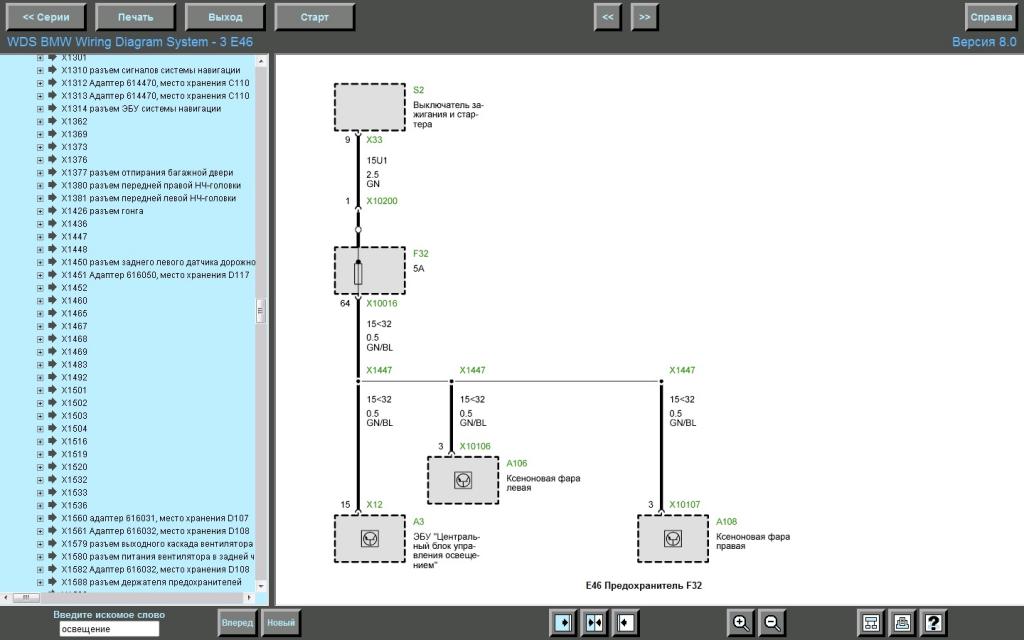1024x640 pixels.
Task: Click the tree panel scroll-up arrow
Action: click(261, 61)
